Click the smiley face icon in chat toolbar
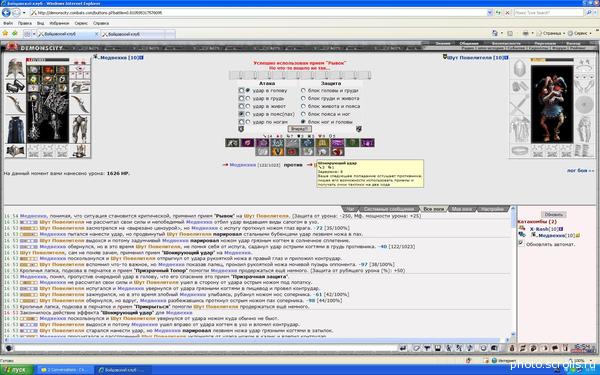Screen dimensions: 600x375 coord(483,348)
